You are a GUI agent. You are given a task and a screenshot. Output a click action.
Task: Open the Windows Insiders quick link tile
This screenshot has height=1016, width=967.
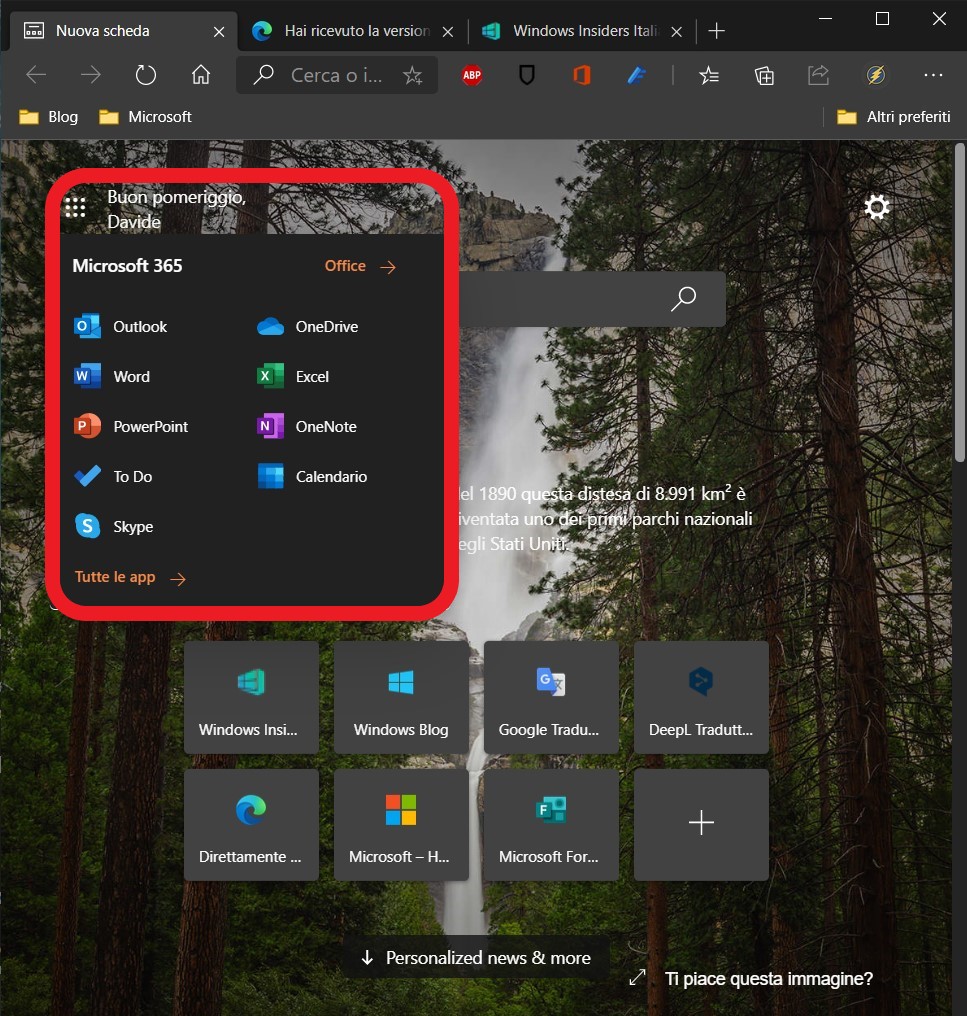tap(251, 697)
